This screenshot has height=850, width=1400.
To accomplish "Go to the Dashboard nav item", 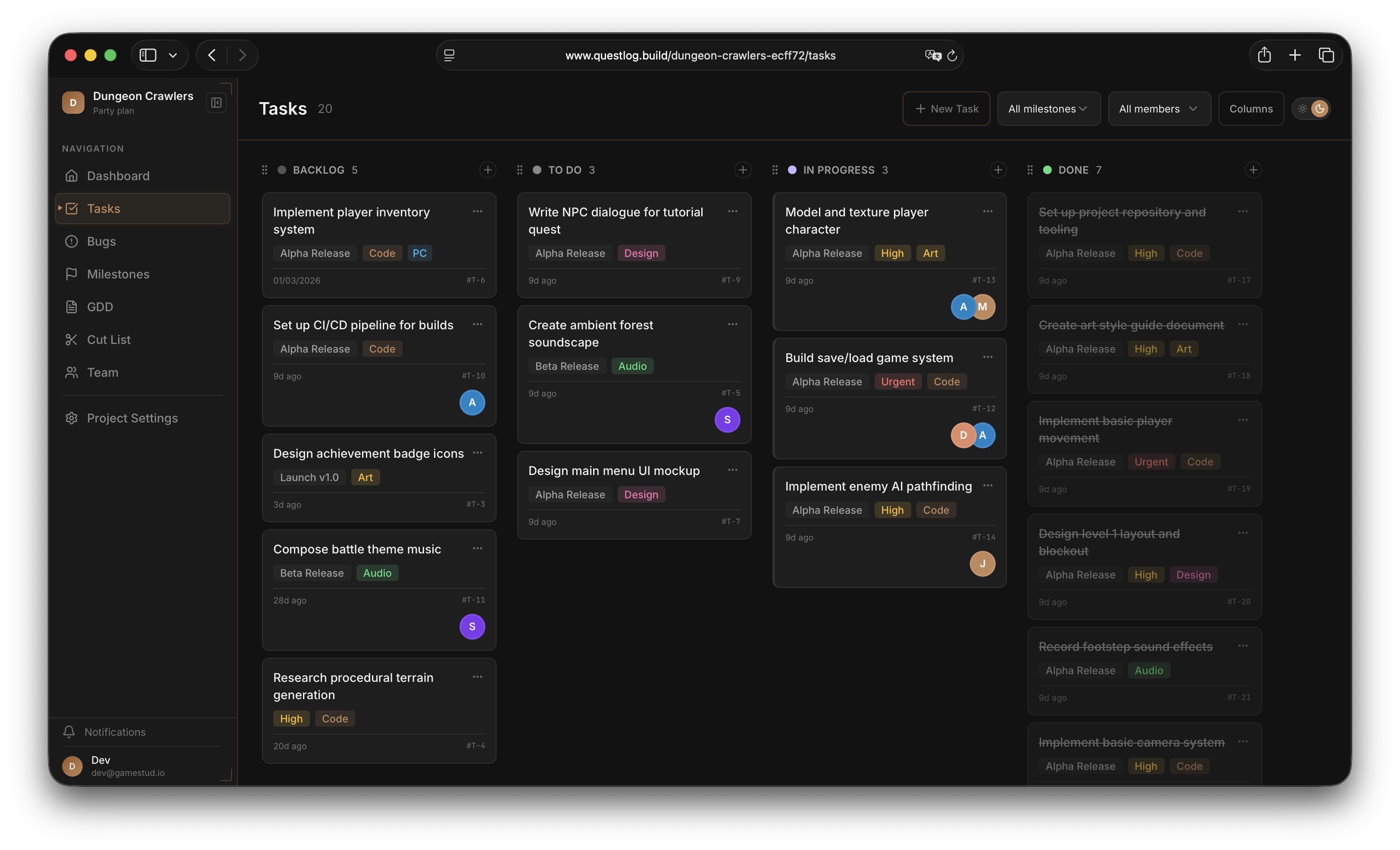I will 118,176.
